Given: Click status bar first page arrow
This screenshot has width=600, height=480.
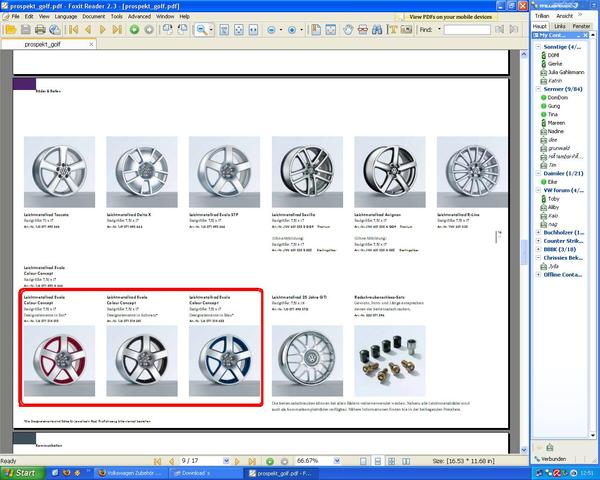Looking at the screenshot, I should point(157,461).
